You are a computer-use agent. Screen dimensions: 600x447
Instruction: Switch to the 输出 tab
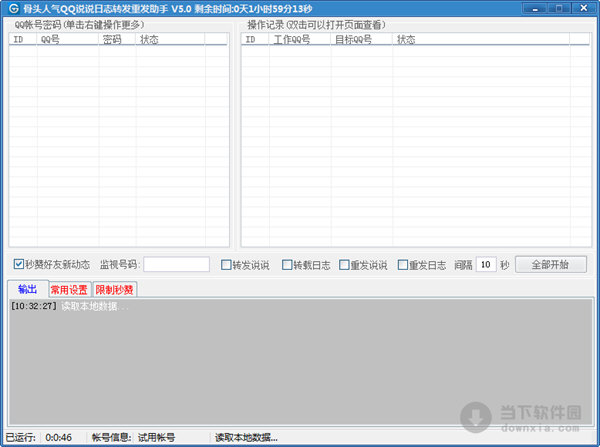[28, 289]
